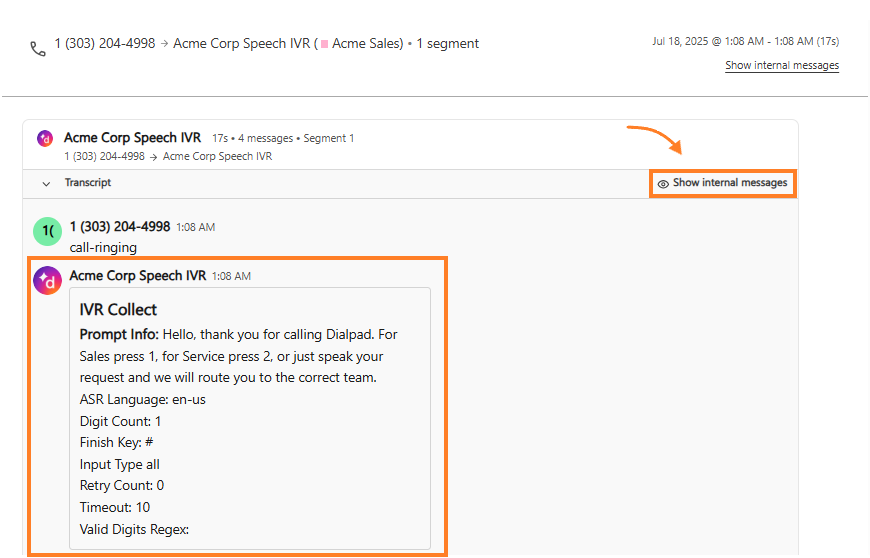Click the phone handset icon in header
Image resolution: width=870 pixels, height=558 pixels.
38,49
